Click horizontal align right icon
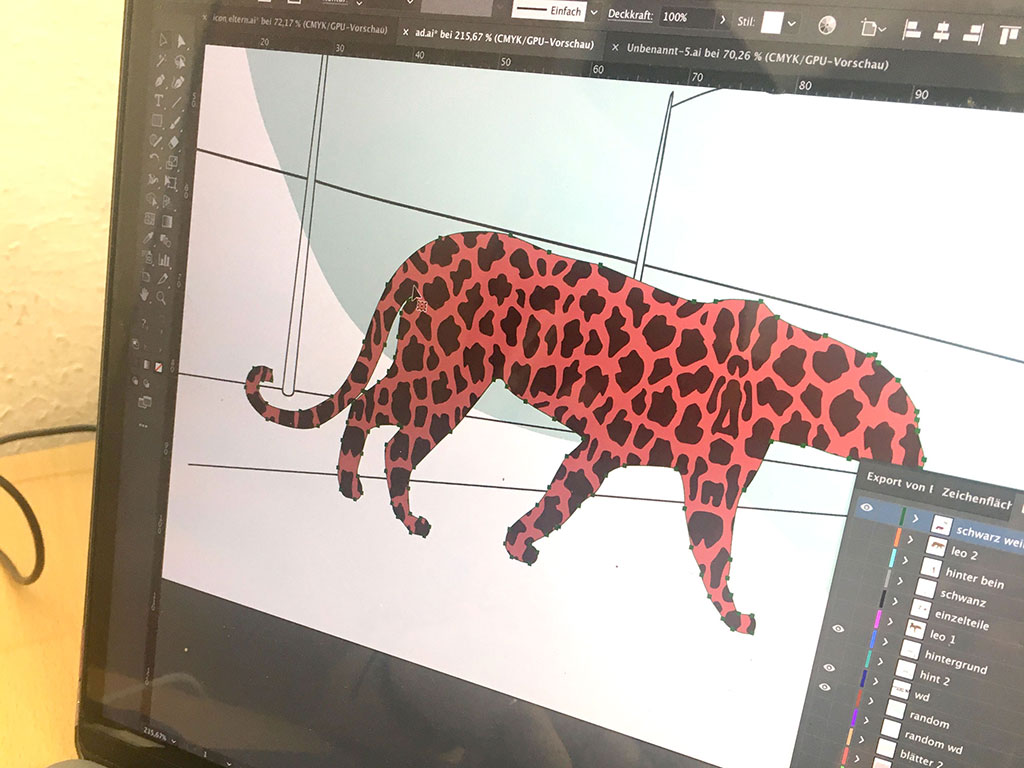Viewport: 1024px width, 768px height. (x=974, y=34)
